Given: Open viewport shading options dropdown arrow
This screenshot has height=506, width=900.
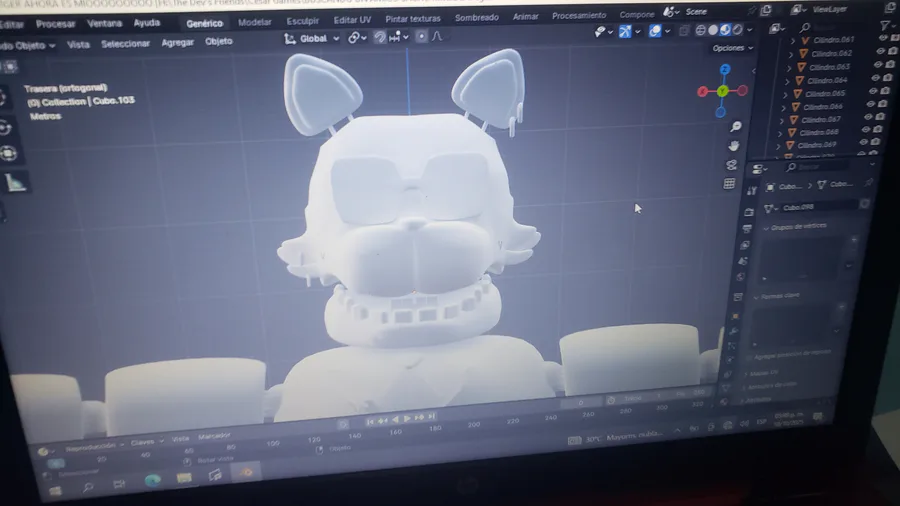Looking at the screenshot, I should [x=749, y=29].
